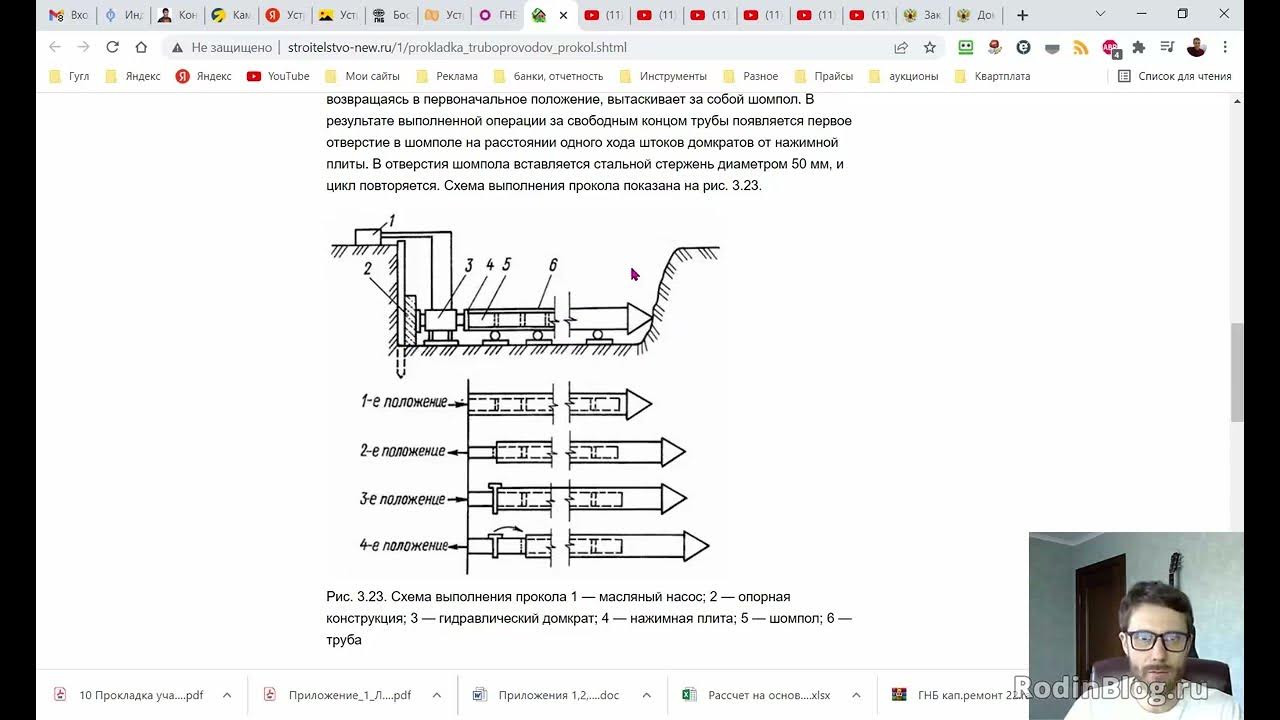Screen dimensions: 1280x720
Task: Open a new browser tab
Action: [1022, 15]
